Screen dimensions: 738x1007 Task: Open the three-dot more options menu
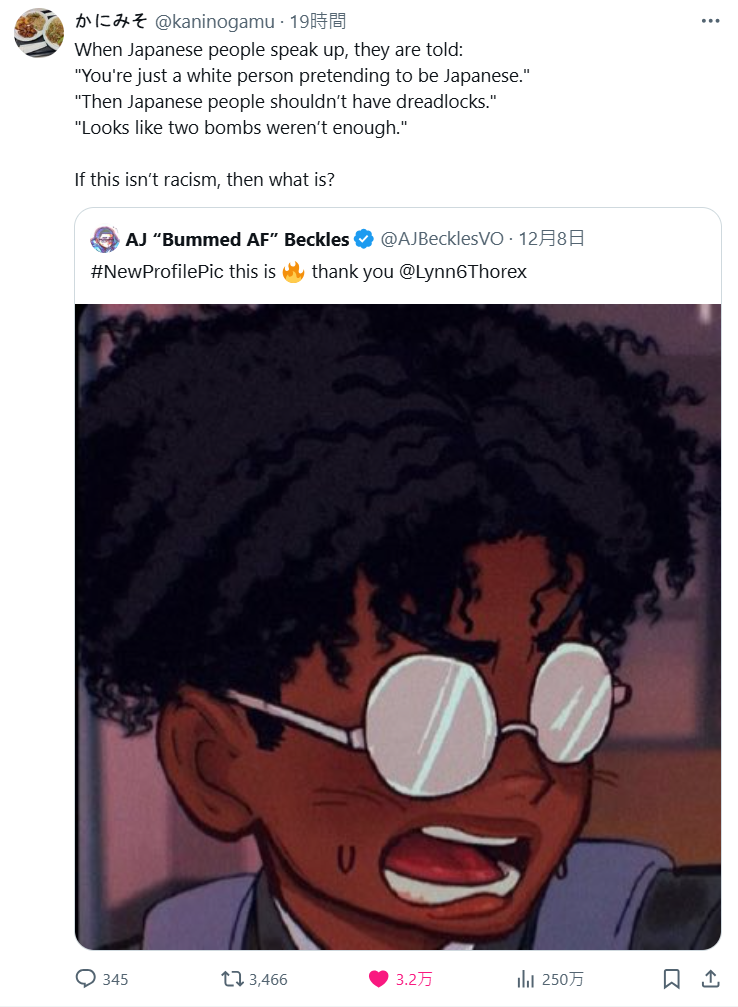click(710, 21)
